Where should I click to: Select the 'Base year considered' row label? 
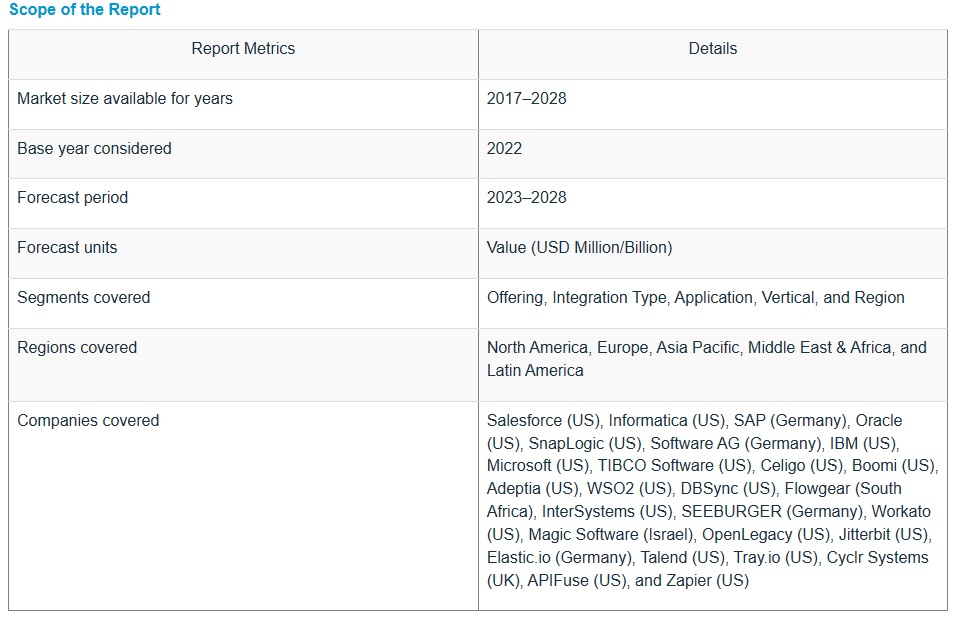click(94, 148)
